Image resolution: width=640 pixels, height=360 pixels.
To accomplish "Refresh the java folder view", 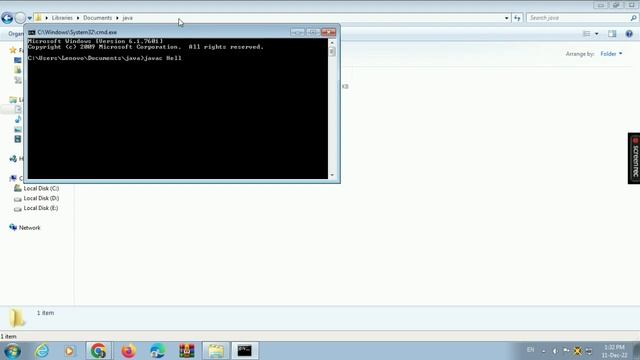I will point(517,18).
